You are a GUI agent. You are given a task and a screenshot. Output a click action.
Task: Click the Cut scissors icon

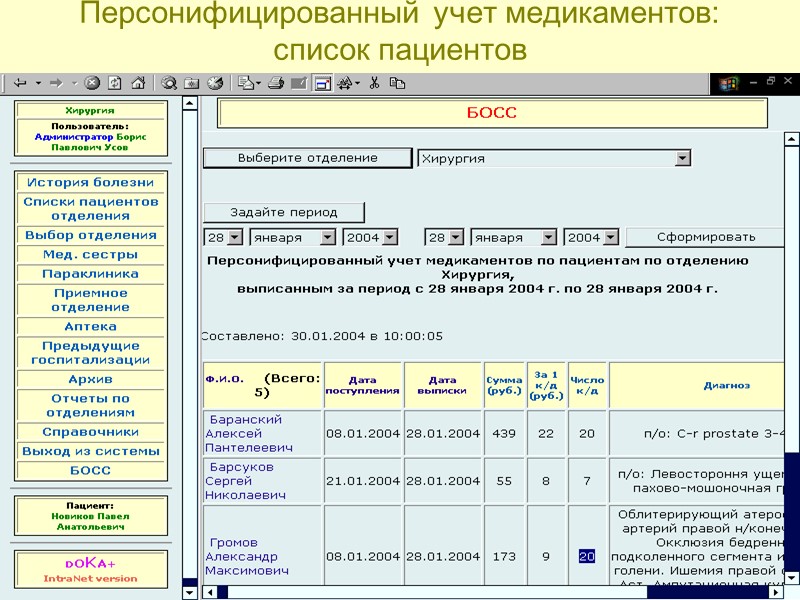374,83
